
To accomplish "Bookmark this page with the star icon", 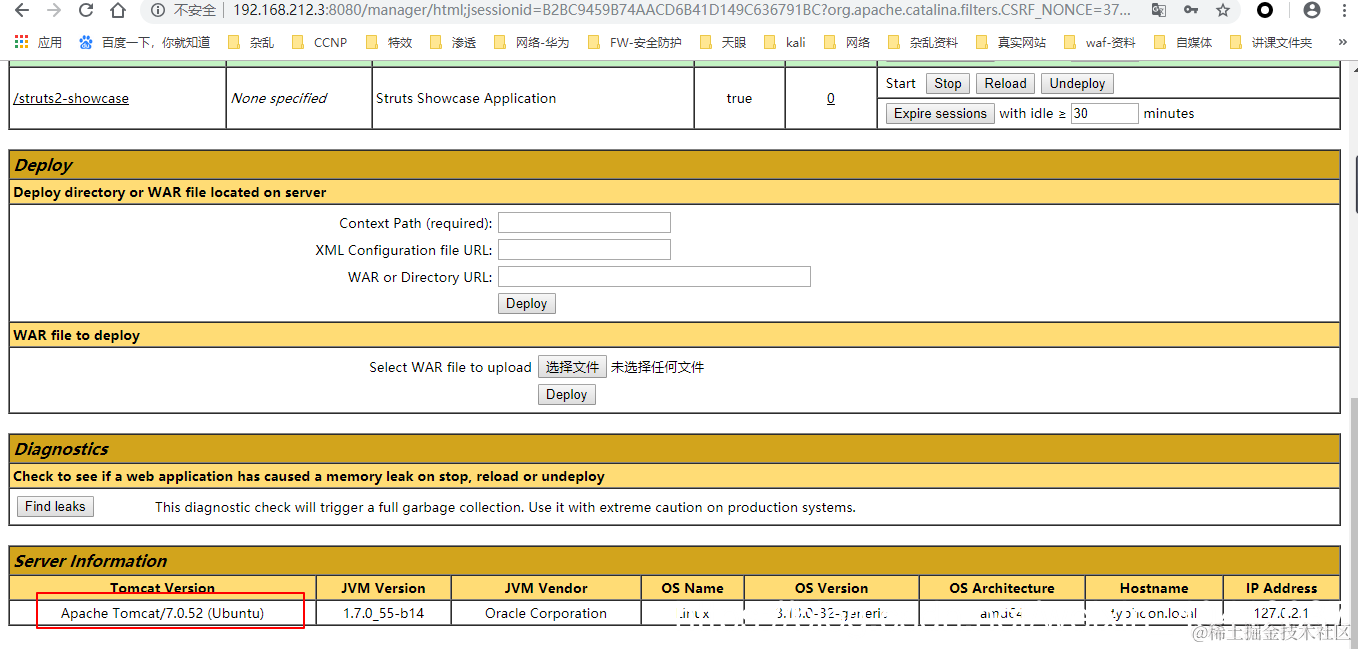I will pyautogui.click(x=1223, y=11).
